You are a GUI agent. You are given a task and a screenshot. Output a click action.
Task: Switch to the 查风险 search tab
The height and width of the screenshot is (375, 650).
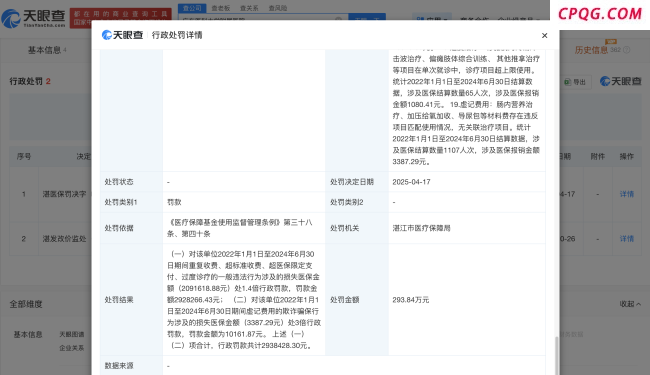(x=277, y=8)
